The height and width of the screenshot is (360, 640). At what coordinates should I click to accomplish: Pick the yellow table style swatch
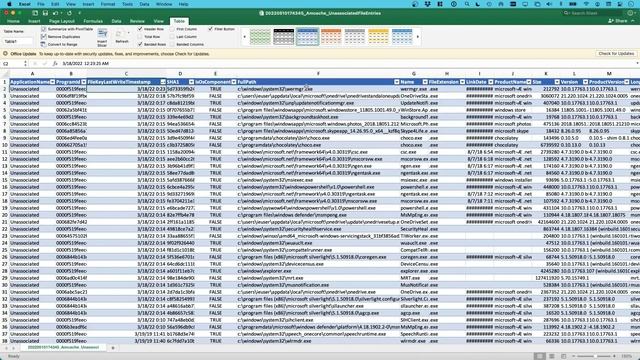point(378,37)
